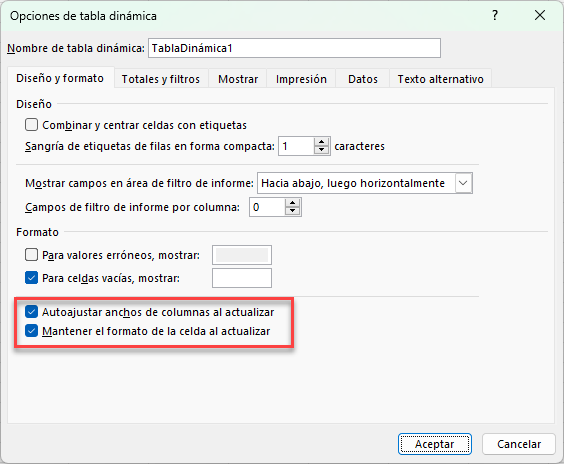Viewport: 564px width, 464px height.
Task: Click the Cancelar button
Action: click(519, 444)
